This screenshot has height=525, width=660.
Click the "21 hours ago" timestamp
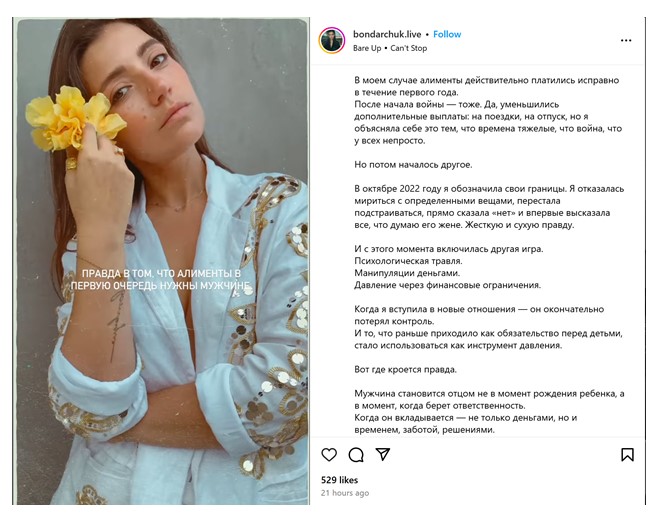(x=345, y=493)
